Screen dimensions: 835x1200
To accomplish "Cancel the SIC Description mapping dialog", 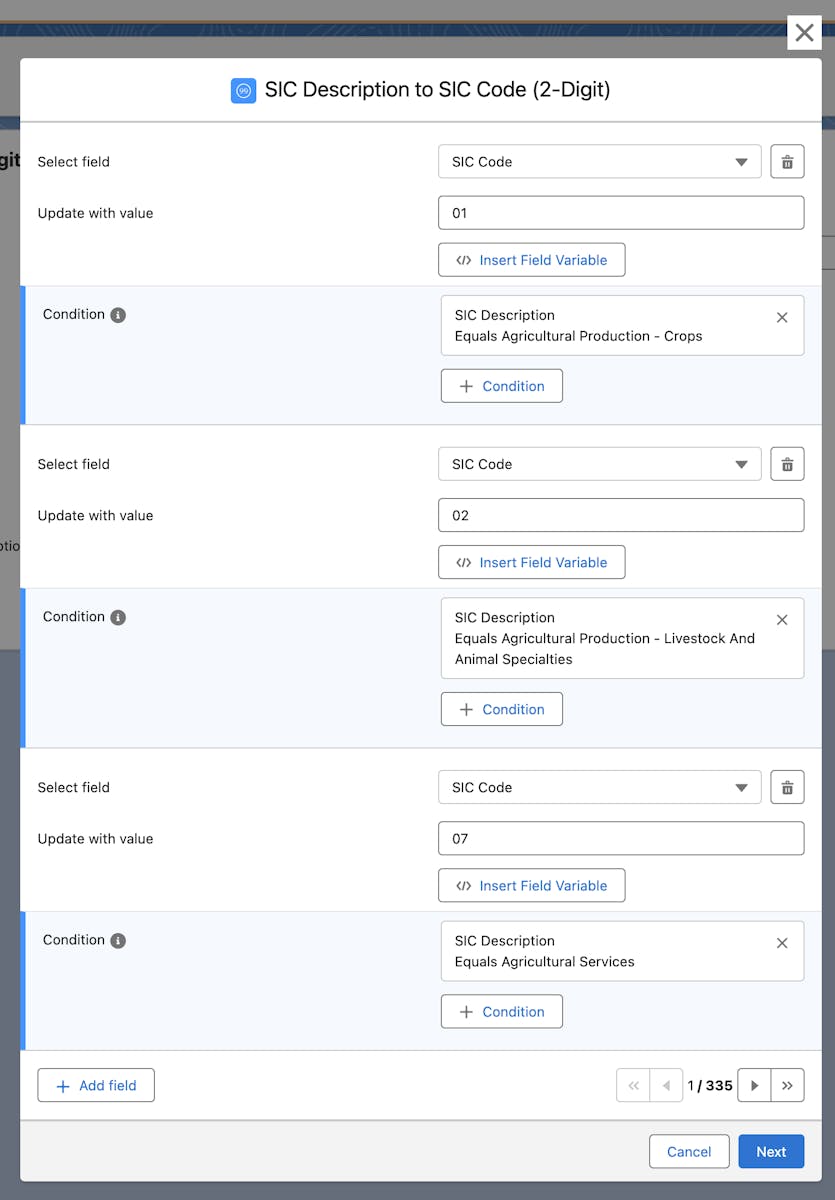I will click(x=689, y=1151).
